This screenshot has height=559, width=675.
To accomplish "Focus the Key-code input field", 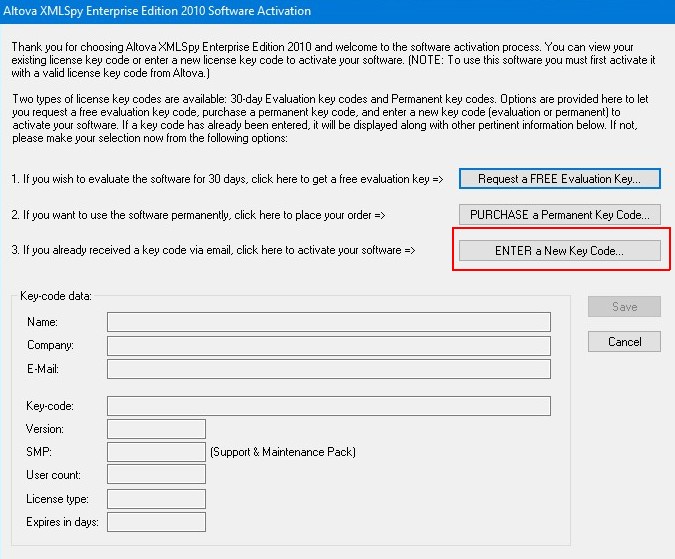I will point(329,406).
